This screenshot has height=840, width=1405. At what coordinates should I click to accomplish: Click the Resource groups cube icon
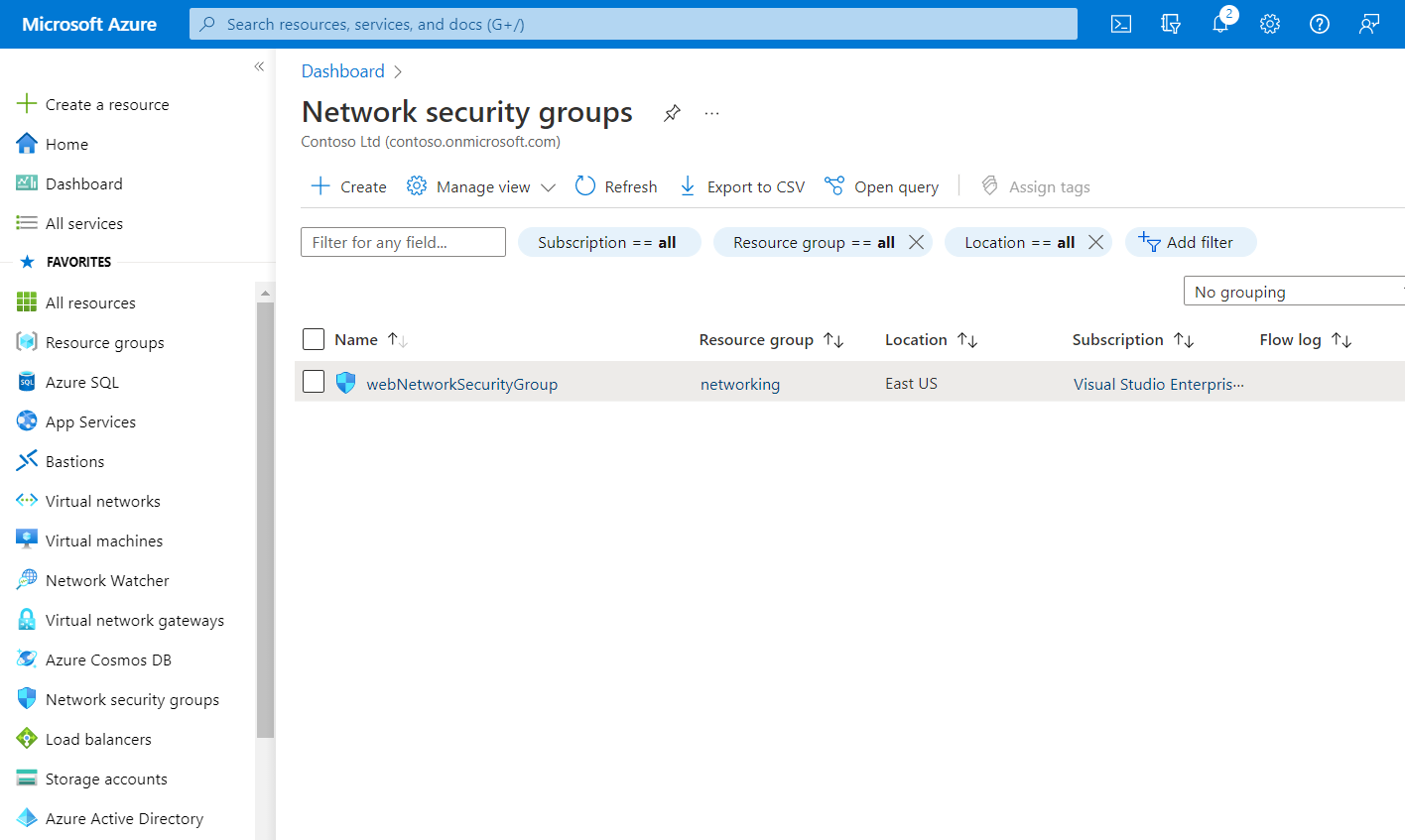tap(27, 342)
